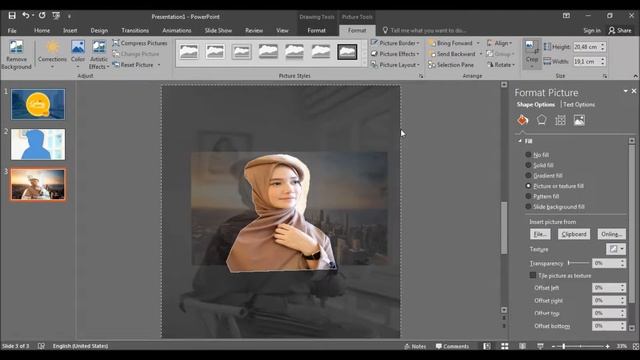Select the Selection Pane command

pos(451,65)
